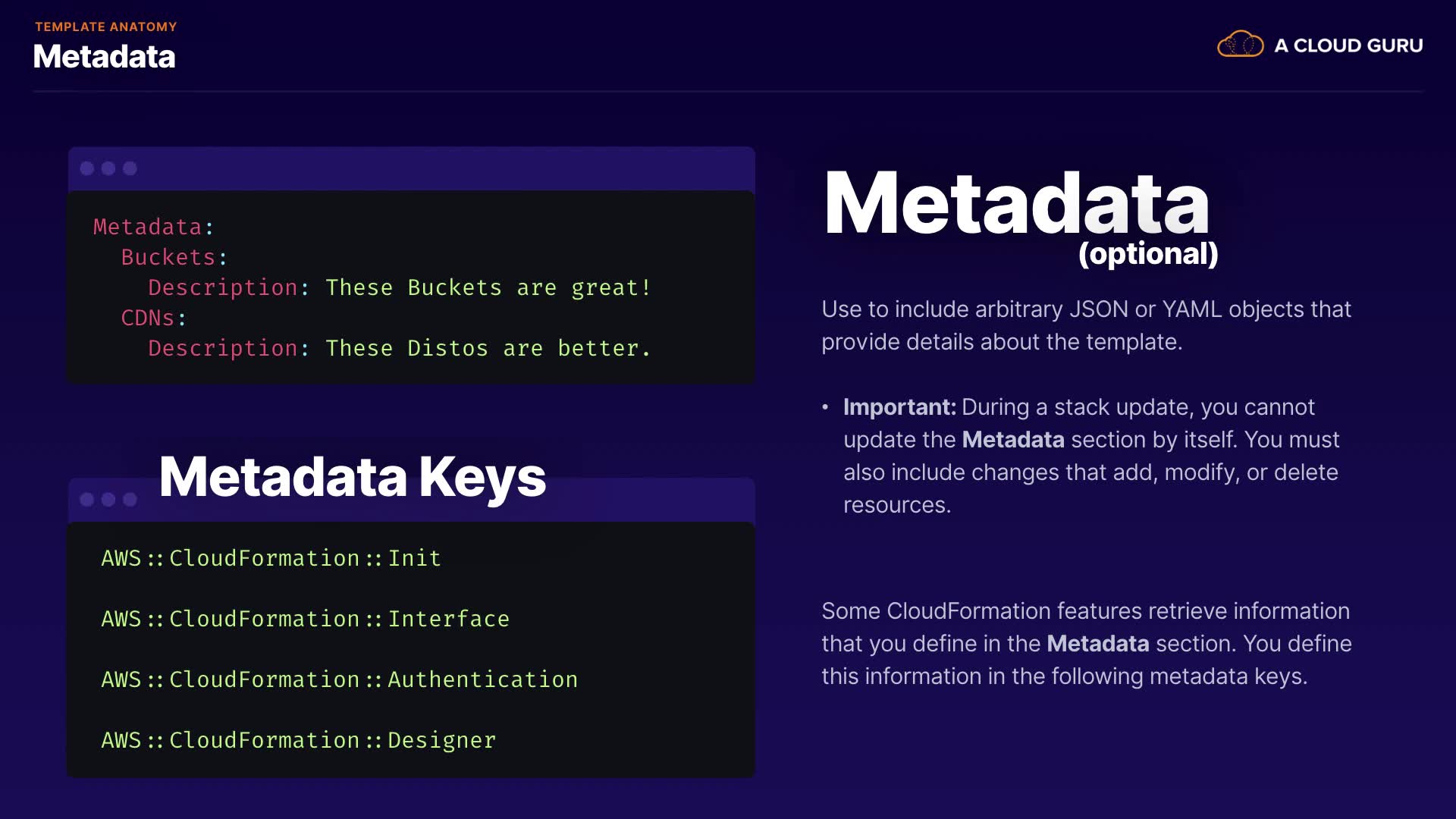
Task: Click the TEMPLATE ANATOMY section label
Action: click(x=105, y=27)
